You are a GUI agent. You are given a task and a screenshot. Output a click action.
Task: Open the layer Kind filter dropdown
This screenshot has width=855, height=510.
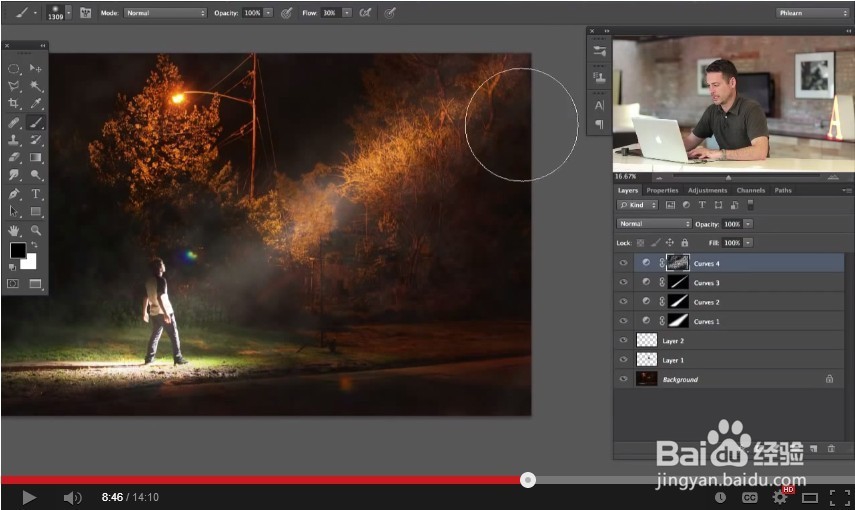click(x=638, y=205)
